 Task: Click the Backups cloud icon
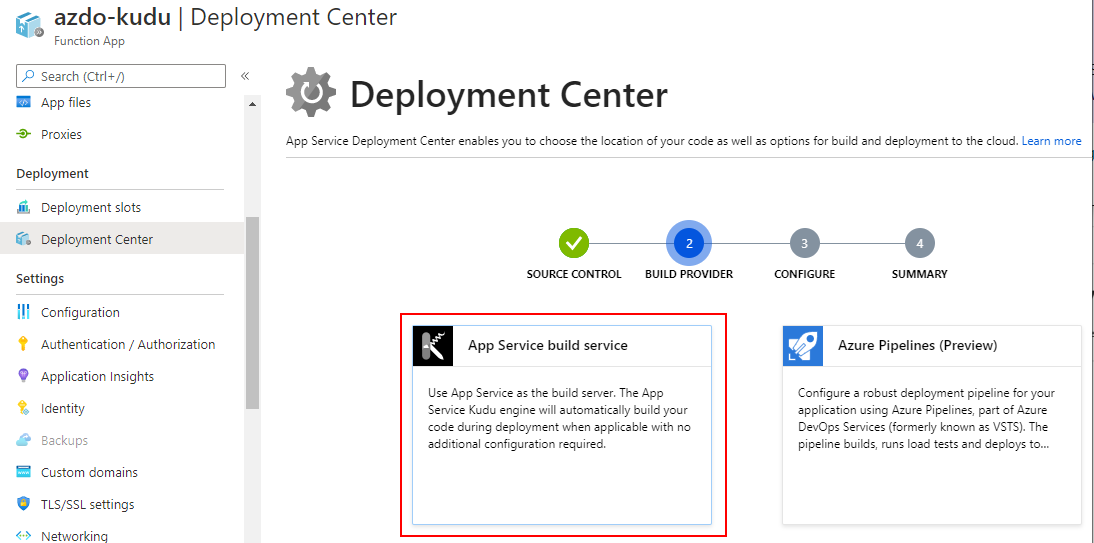(x=24, y=440)
